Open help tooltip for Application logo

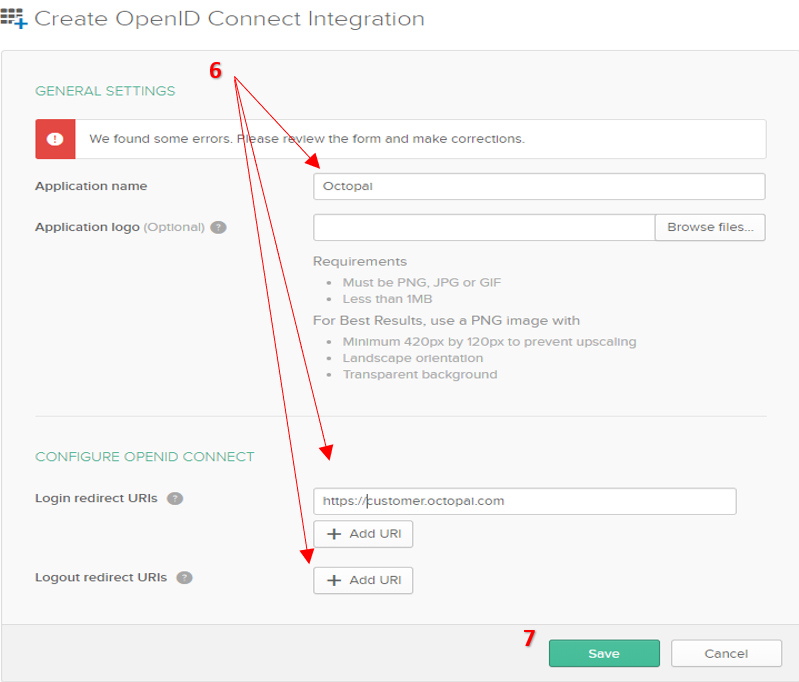219,227
